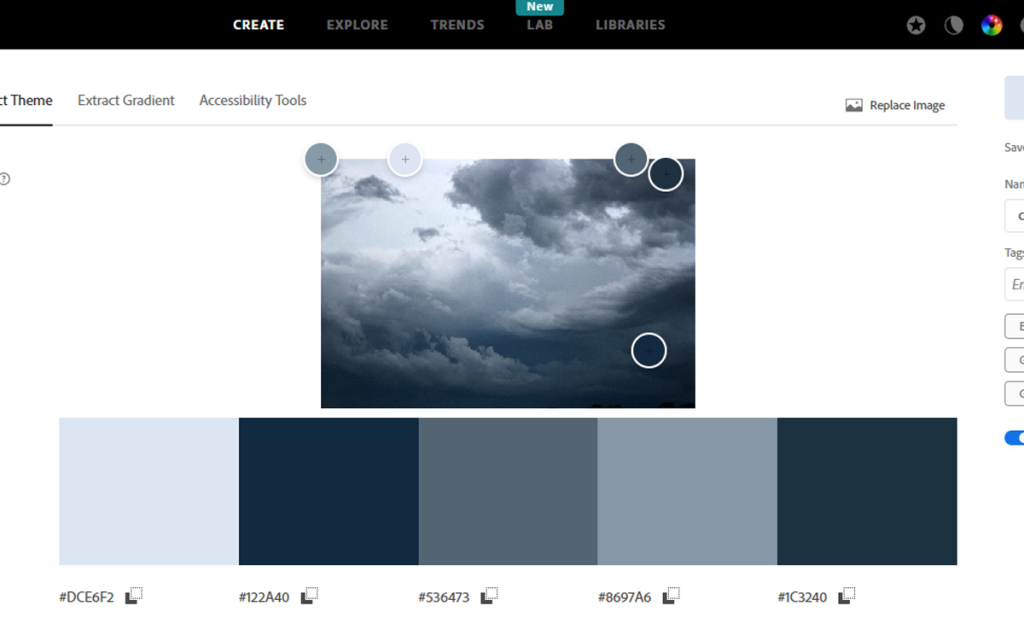Toggle the blue switch on right panel

1014,438
